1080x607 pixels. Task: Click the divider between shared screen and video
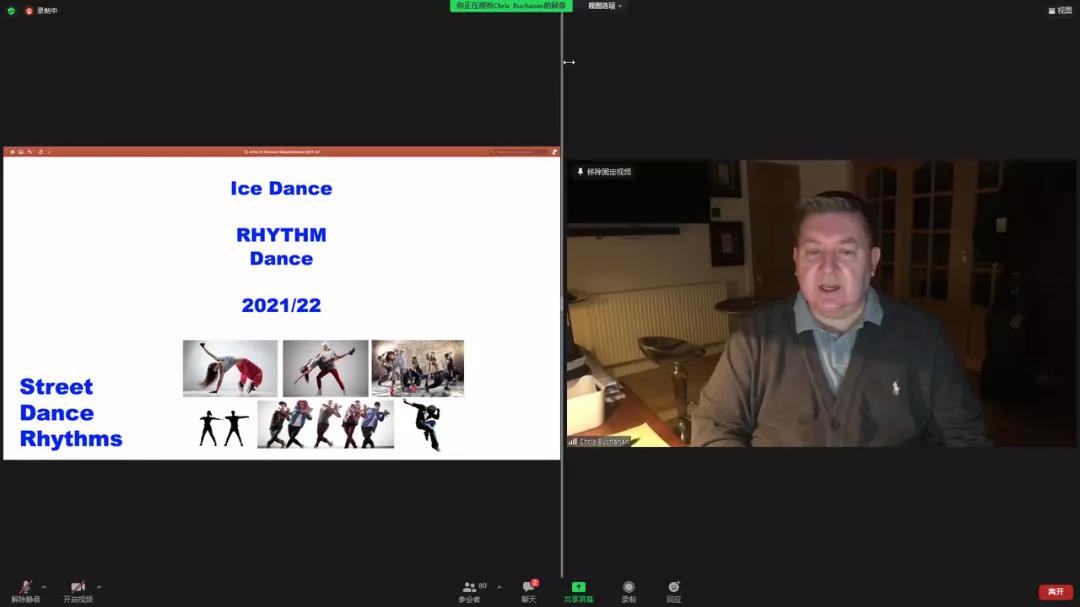click(x=562, y=300)
